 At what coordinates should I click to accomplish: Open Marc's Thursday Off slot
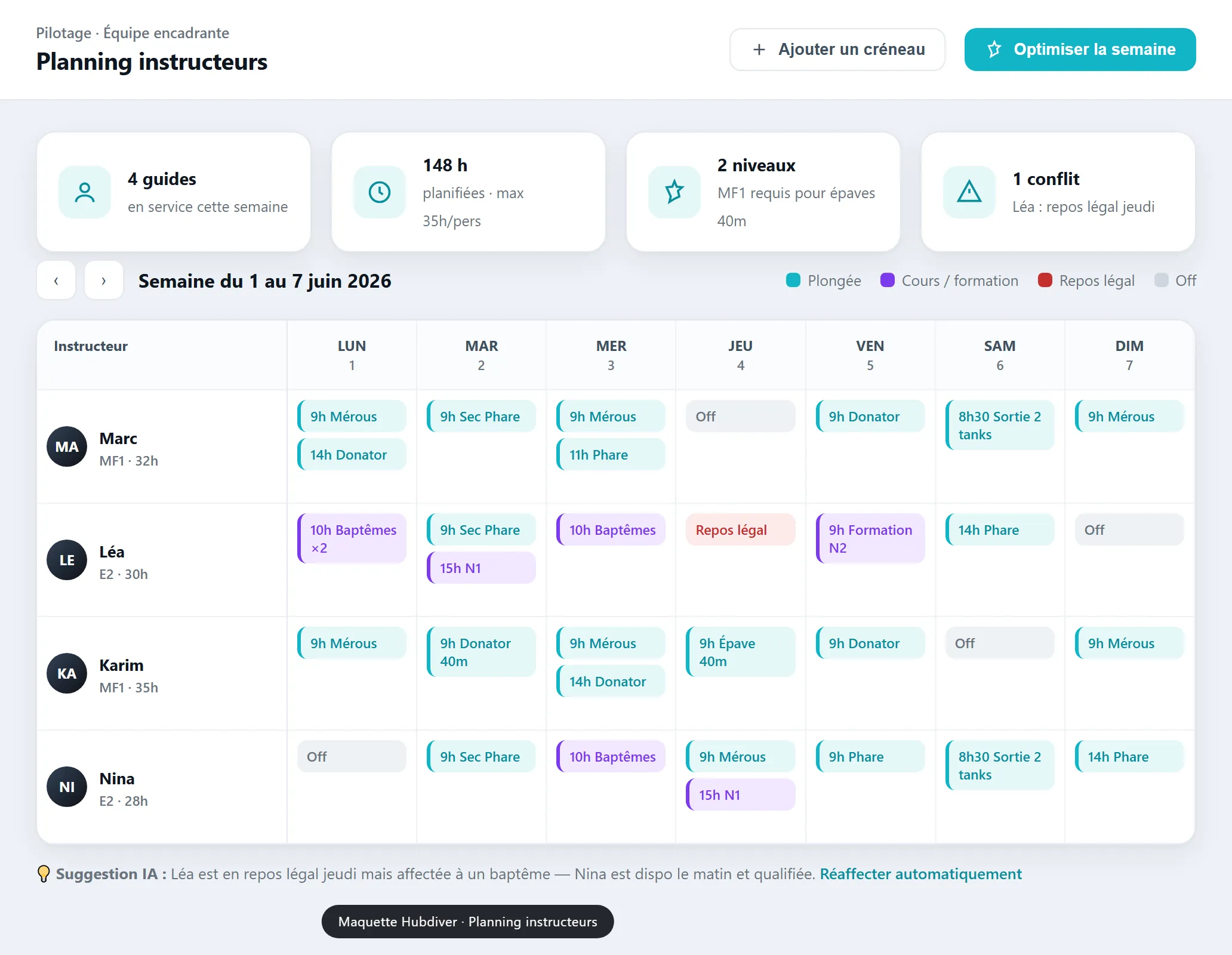(x=741, y=417)
